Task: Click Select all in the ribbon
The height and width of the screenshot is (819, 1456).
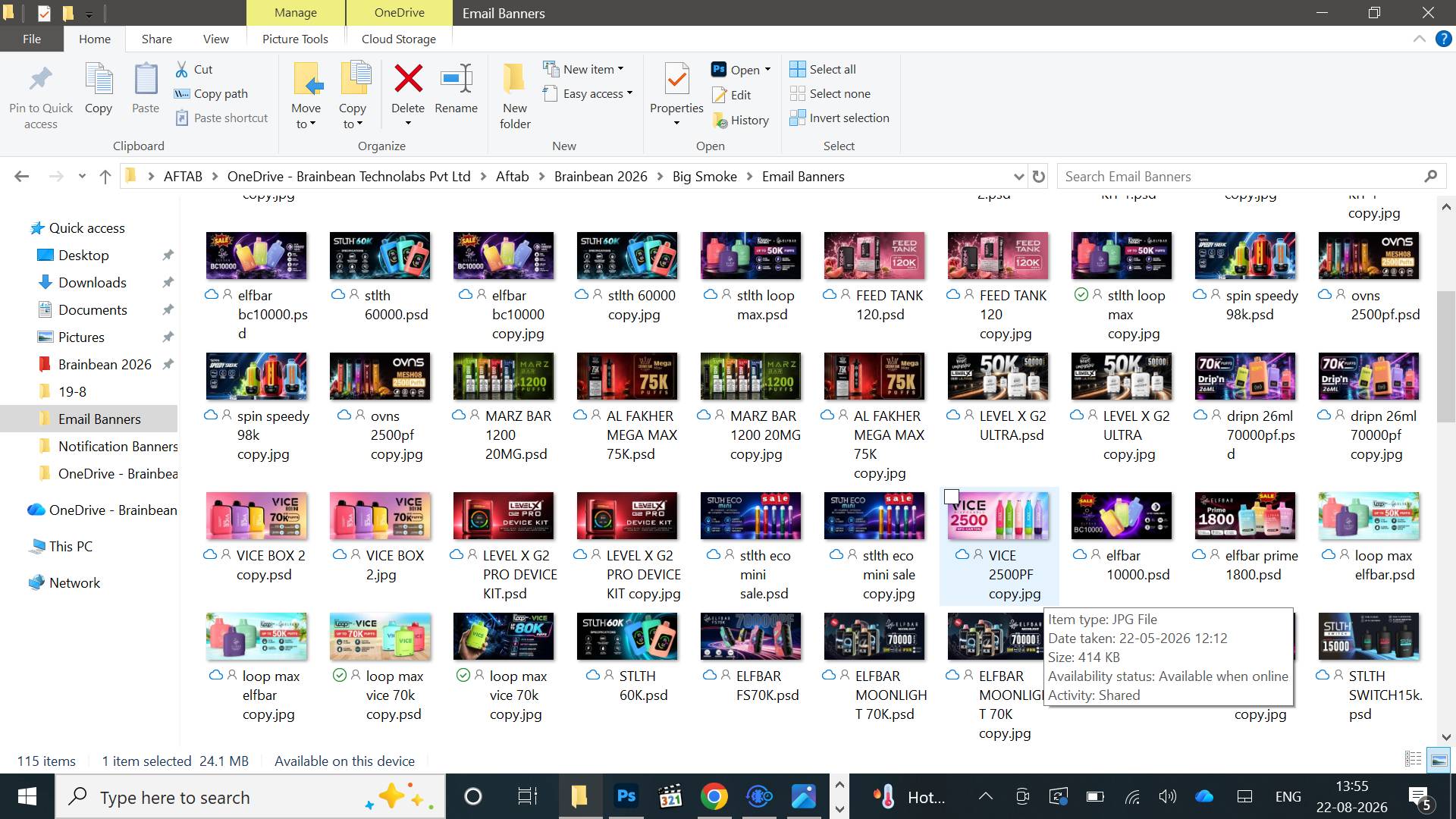Action: [823, 69]
